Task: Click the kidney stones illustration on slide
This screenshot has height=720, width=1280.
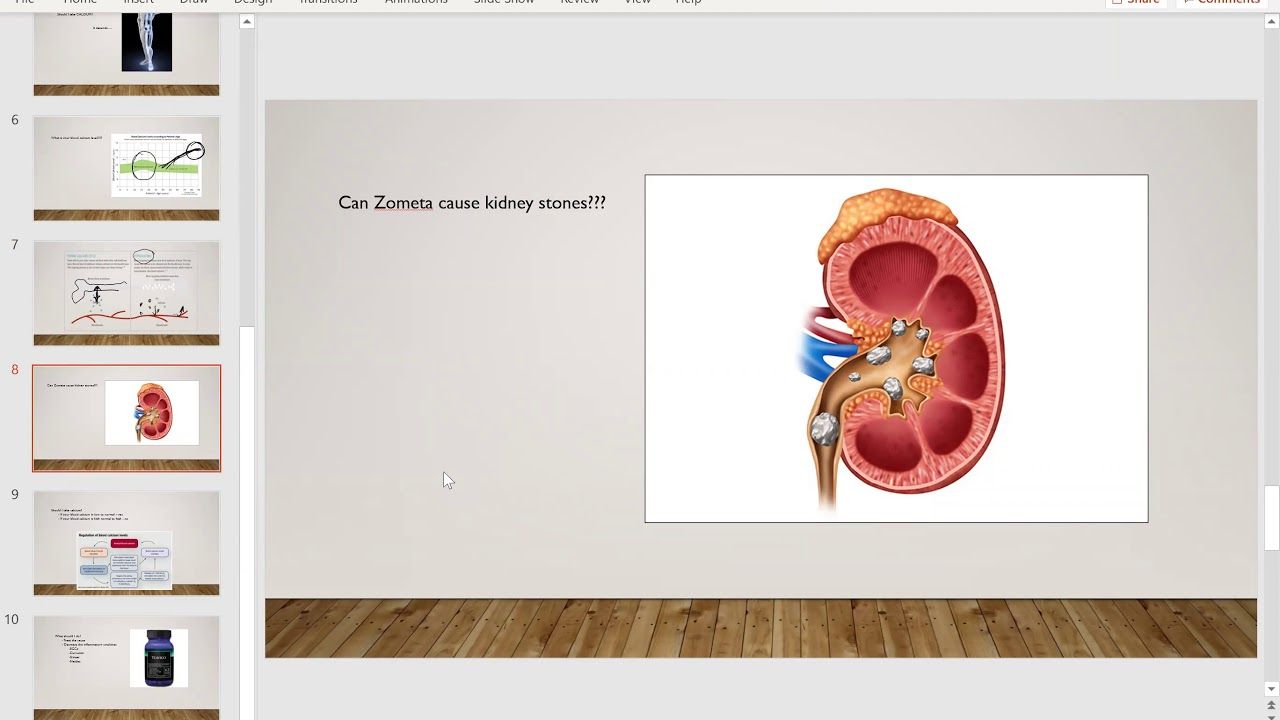Action: (x=896, y=348)
